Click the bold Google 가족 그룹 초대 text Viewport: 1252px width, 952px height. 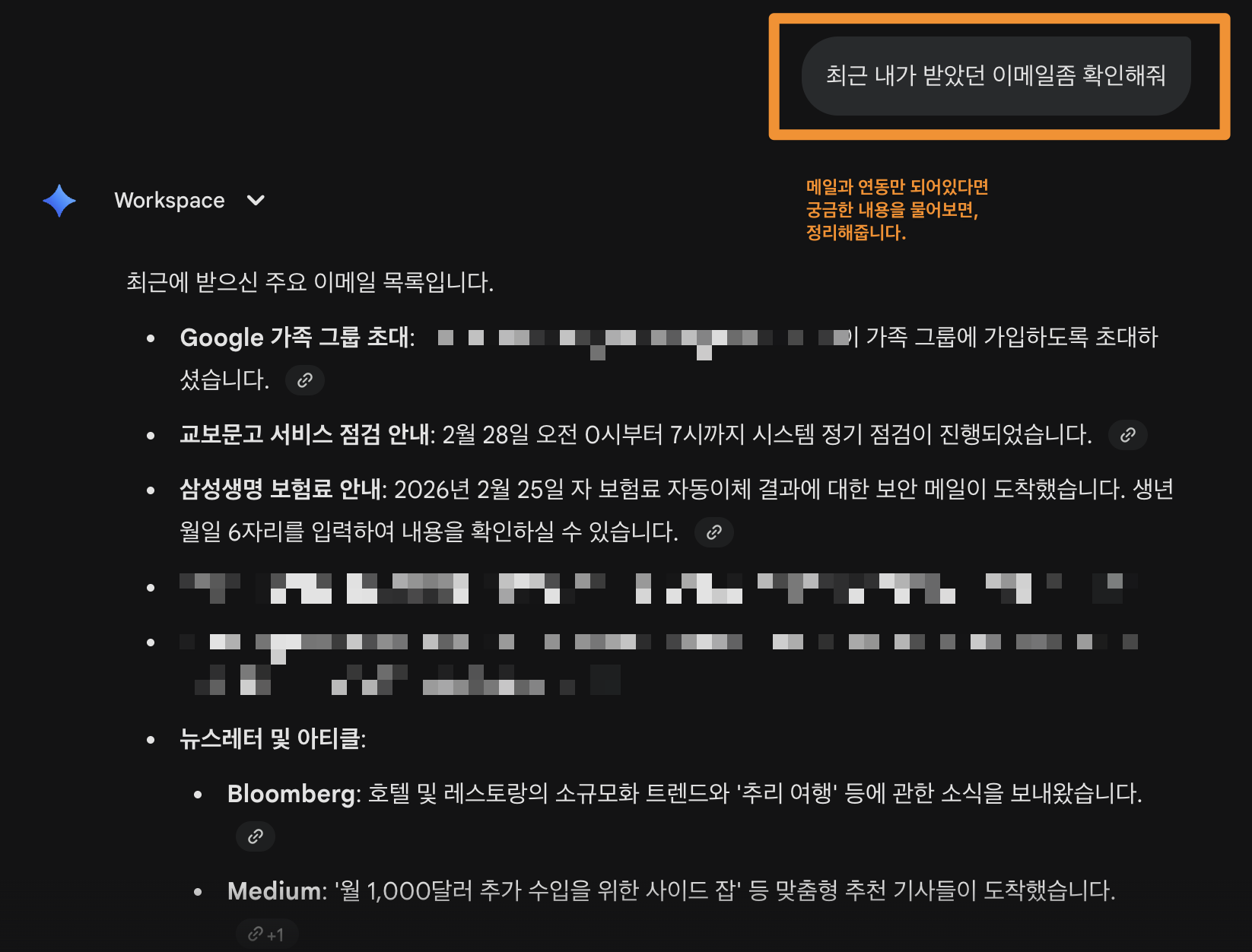point(295,337)
